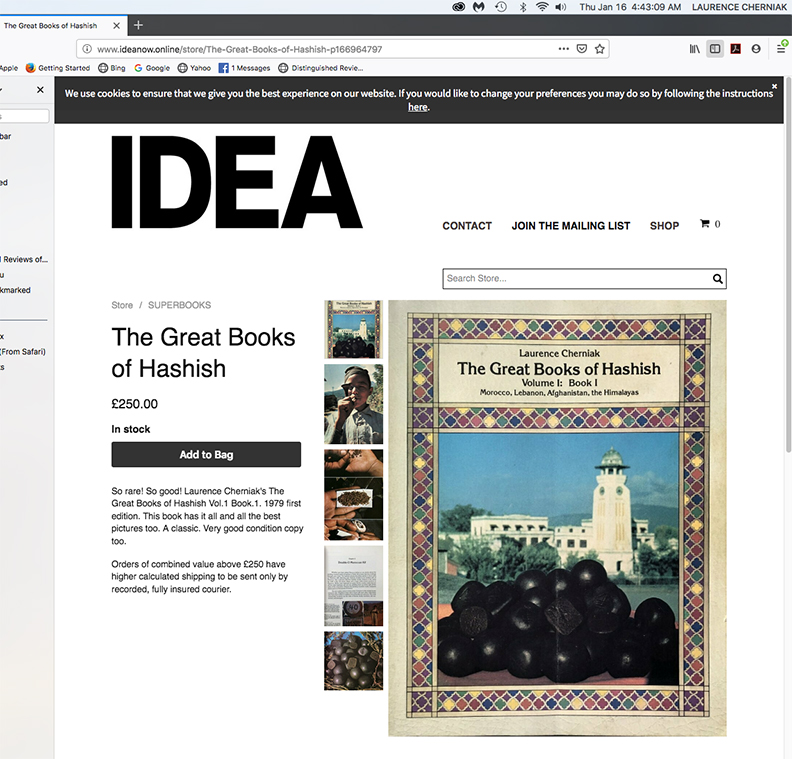
Task: Dismiss the cookie notice banner
Action: click(x=774, y=86)
